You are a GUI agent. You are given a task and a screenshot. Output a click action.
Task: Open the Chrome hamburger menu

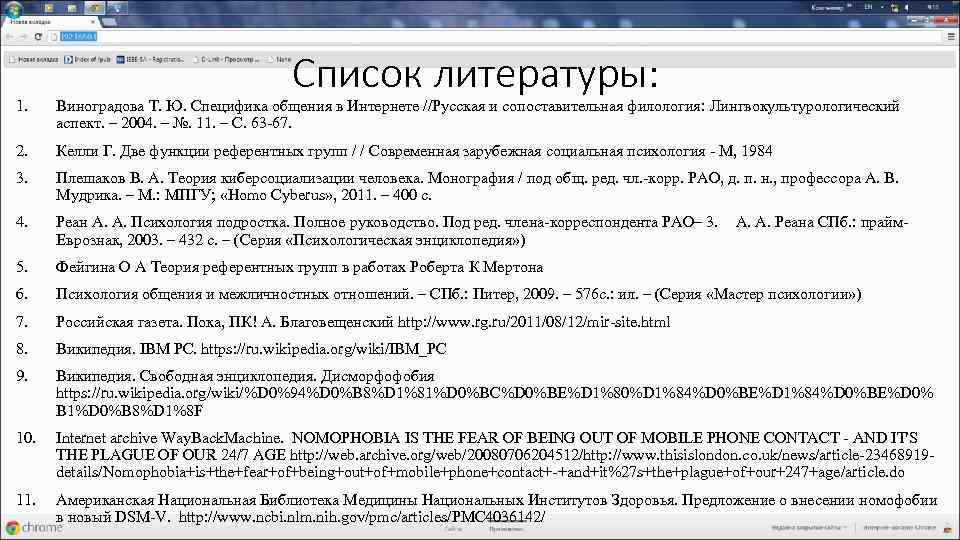[951, 37]
